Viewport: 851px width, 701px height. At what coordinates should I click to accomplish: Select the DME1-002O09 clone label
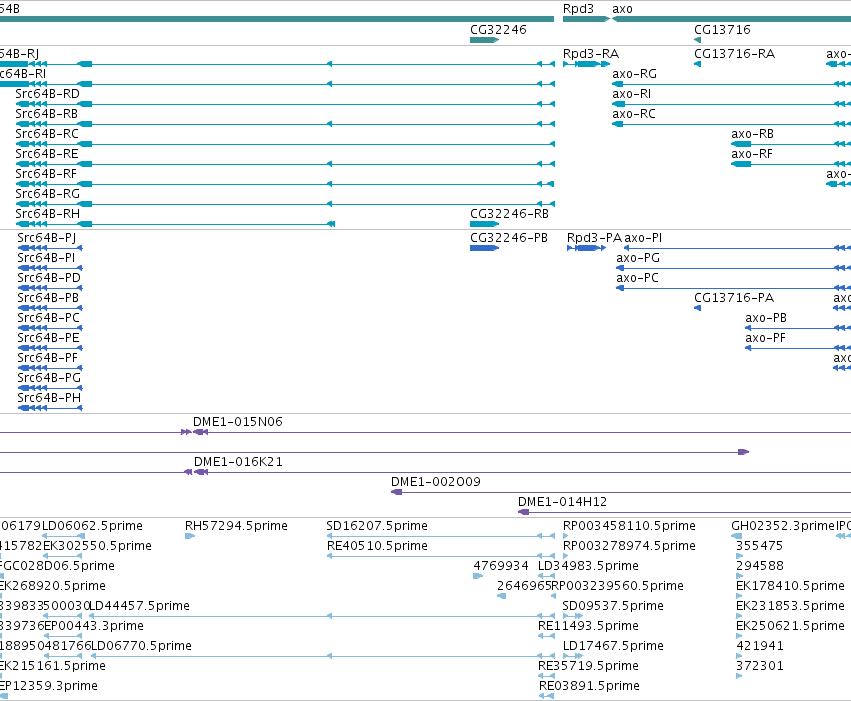pos(436,482)
